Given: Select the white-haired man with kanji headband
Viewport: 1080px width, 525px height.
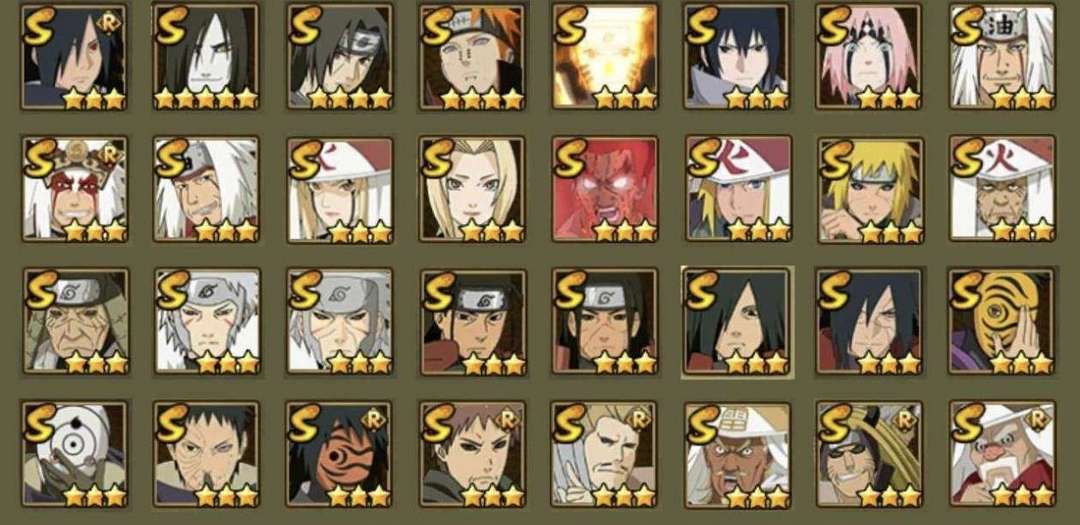Looking at the screenshot, I should click(1001, 56).
